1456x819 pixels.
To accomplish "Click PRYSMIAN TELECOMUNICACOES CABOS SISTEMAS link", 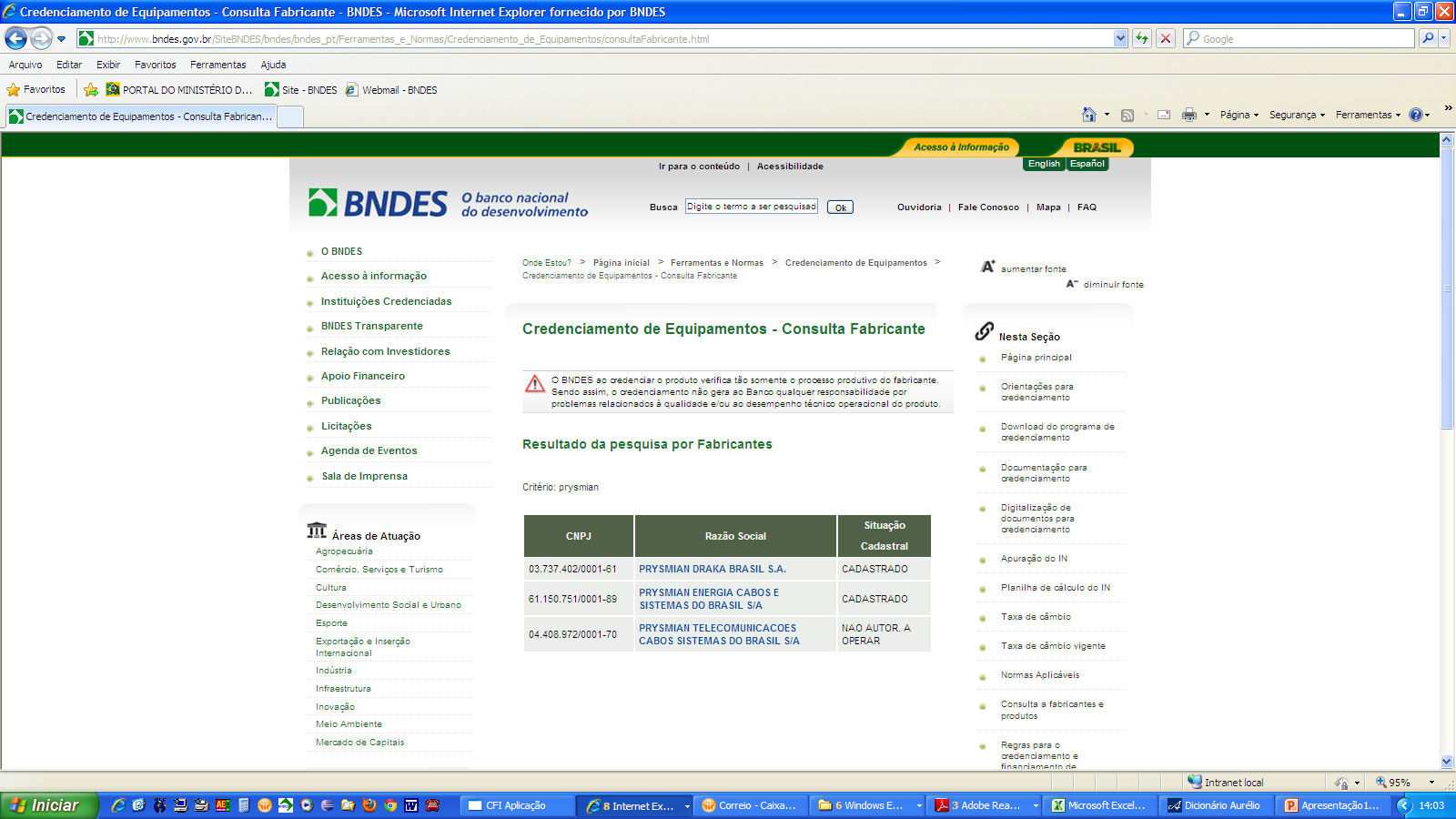I will pyautogui.click(x=719, y=634).
